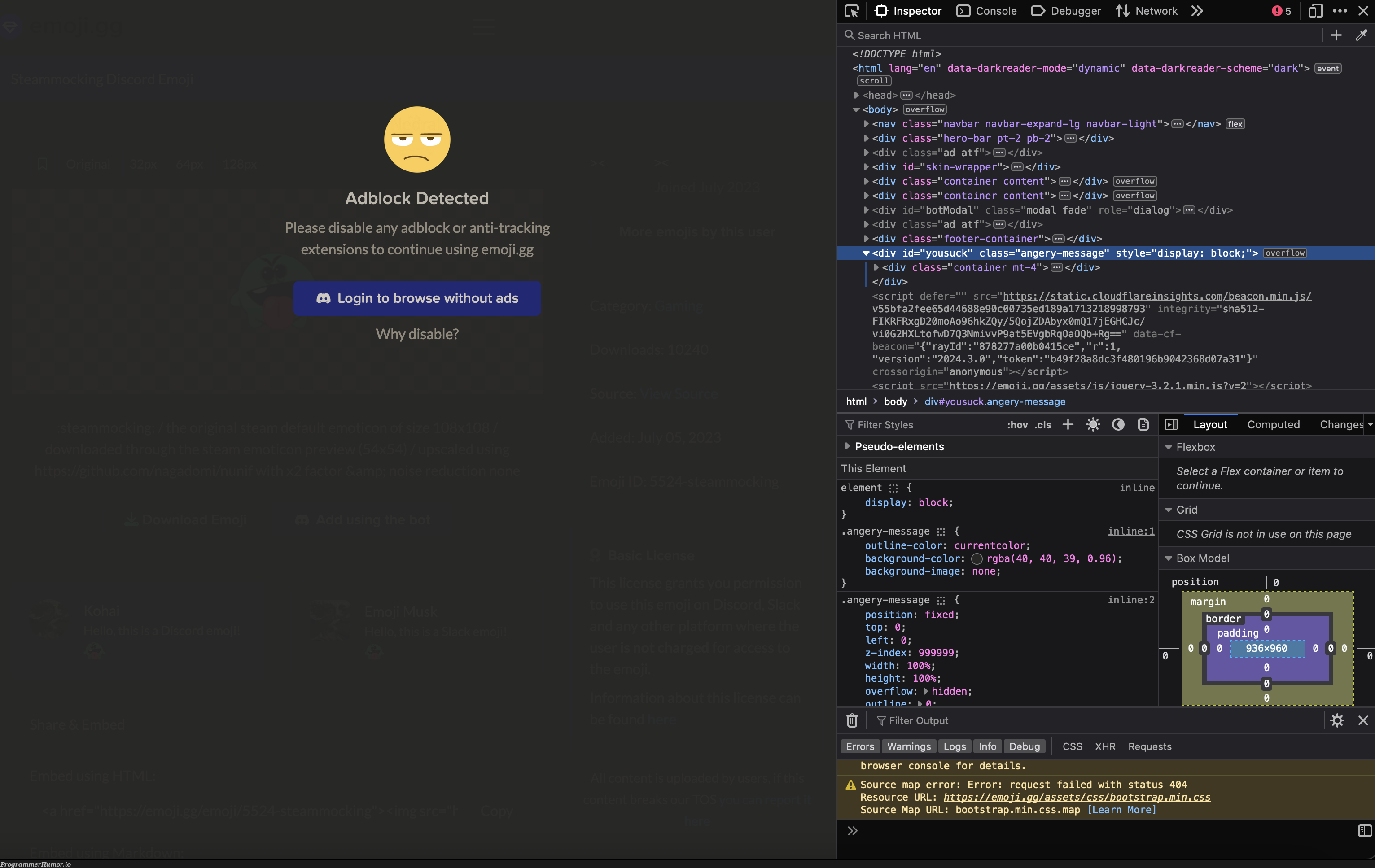Select body in the breadcrumb trail
Viewport: 1375px width, 868px height.
(x=895, y=402)
